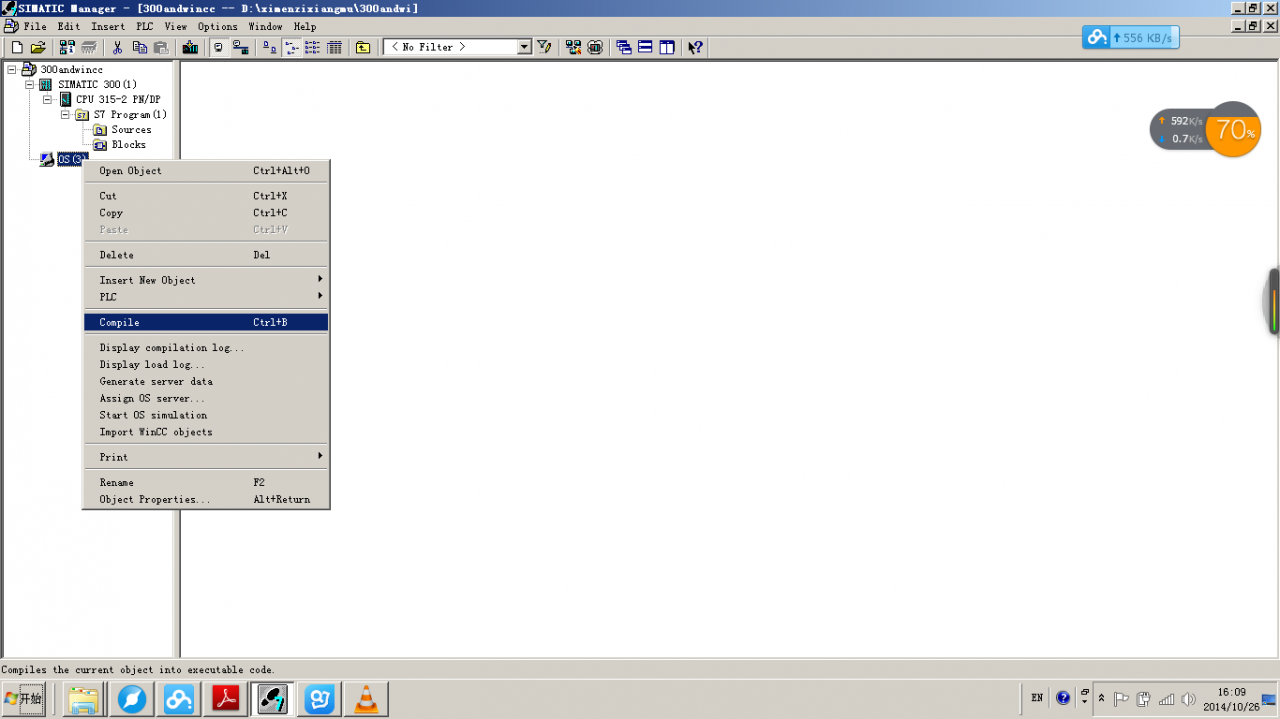Click the Up One Level folder icon

coord(363,47)
